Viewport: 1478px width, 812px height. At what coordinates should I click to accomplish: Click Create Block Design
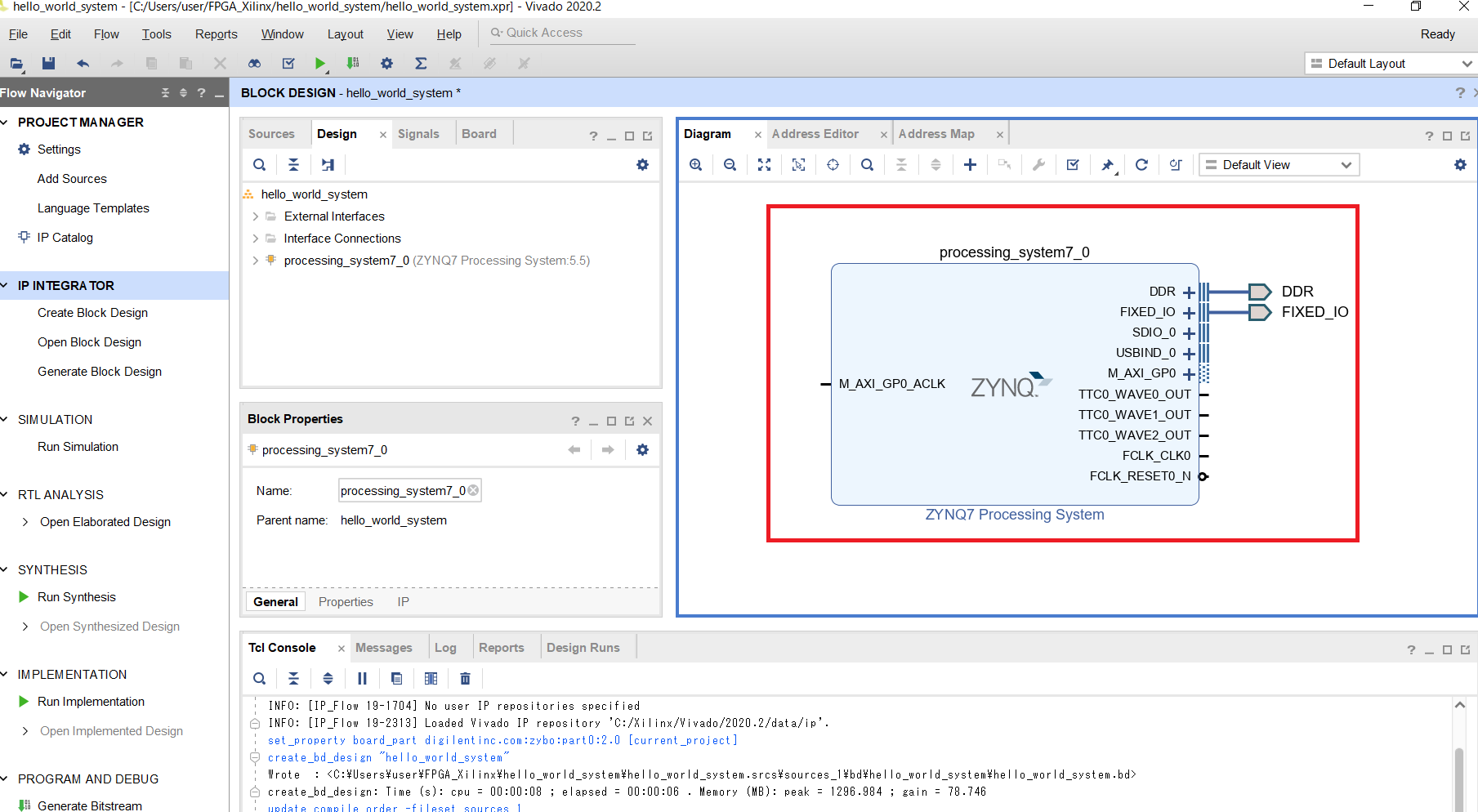point(92,313)
